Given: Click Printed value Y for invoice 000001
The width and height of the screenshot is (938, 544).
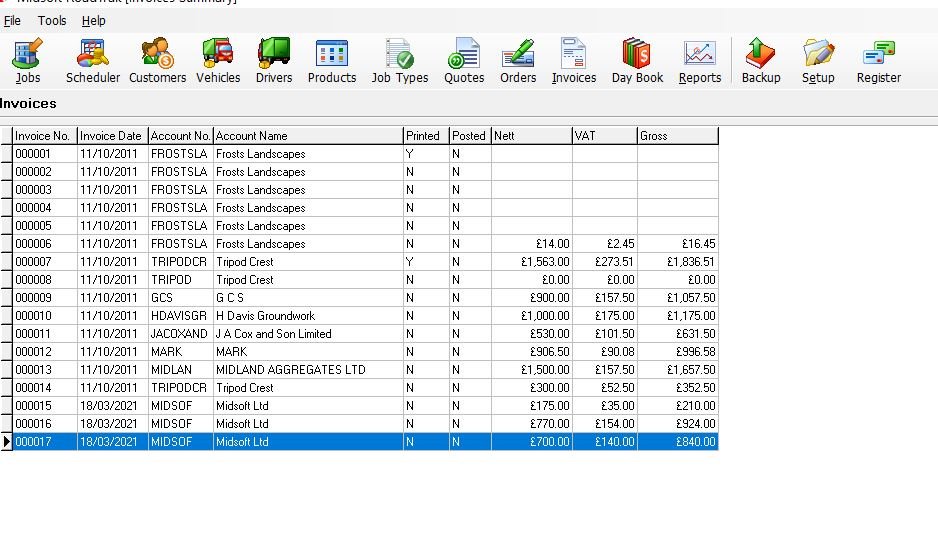Looking at the screenshot, I should (427, 154).
